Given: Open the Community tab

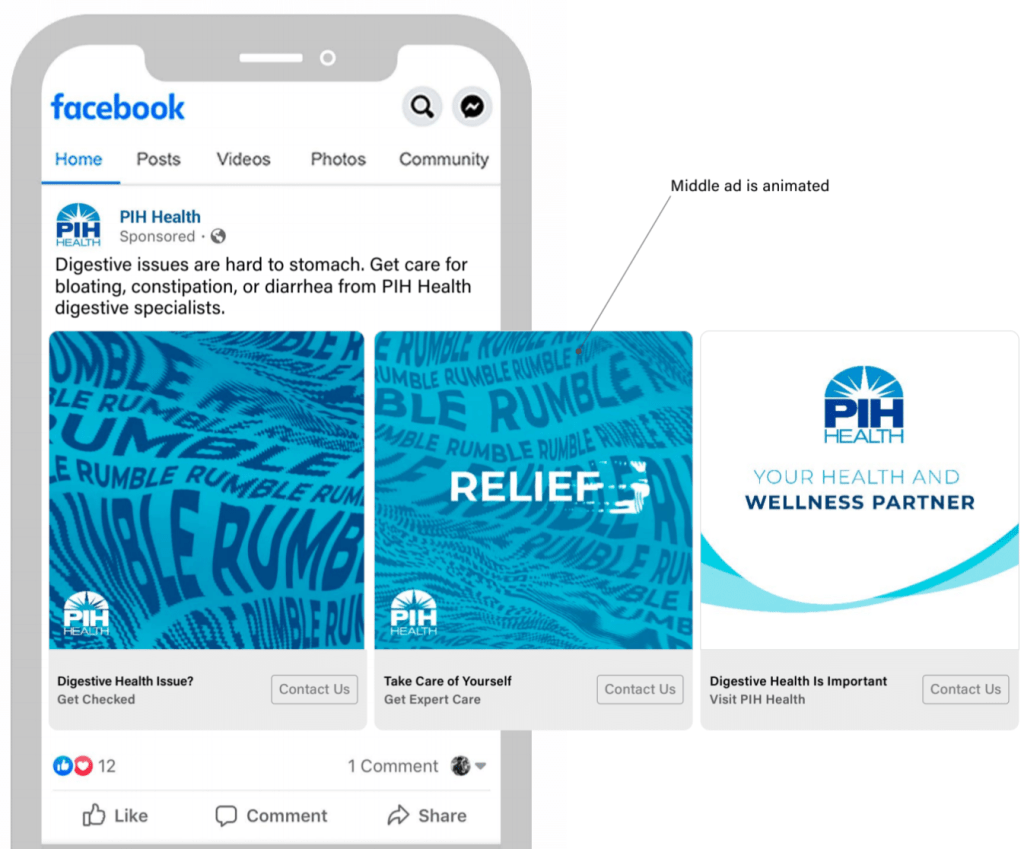Looking at the screenshot, I should click(443, 159).
